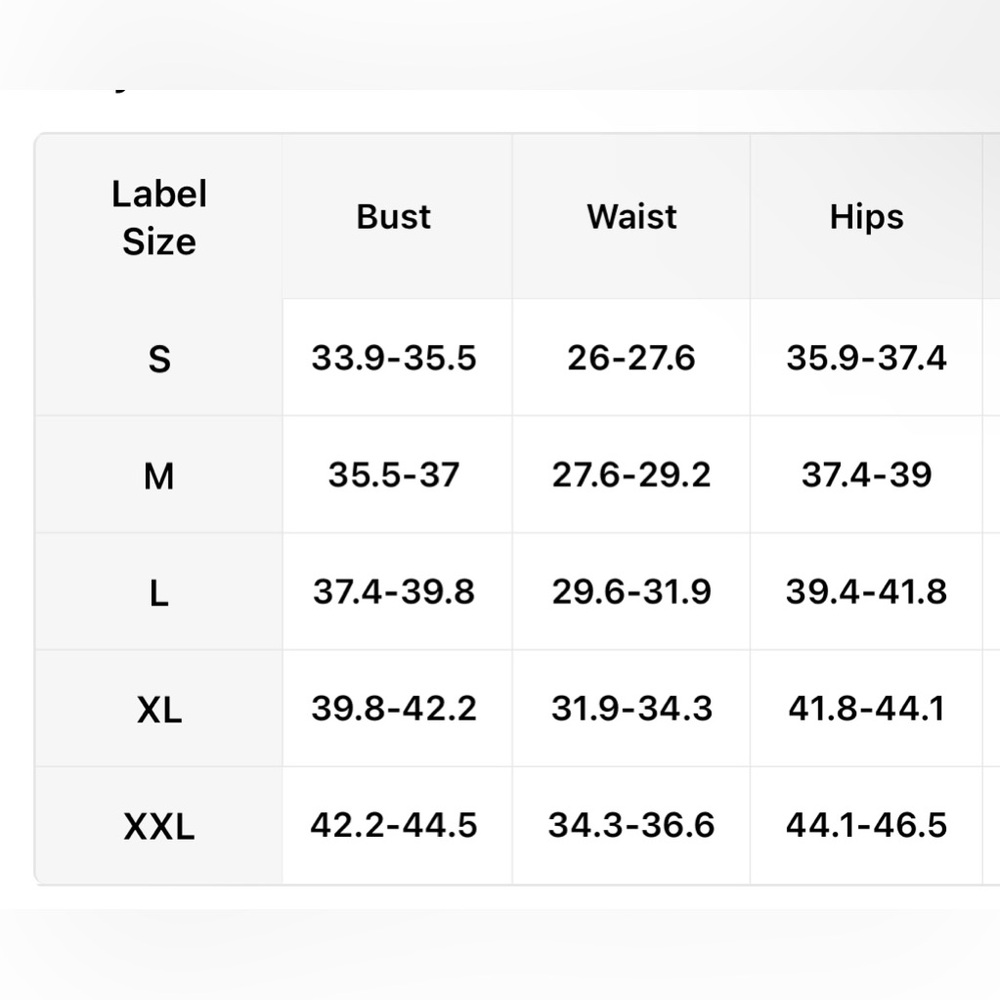The image size is (1000, 1000).
Task: Click the bust value 33.9-35.5
Action: [x=393, y=358]
